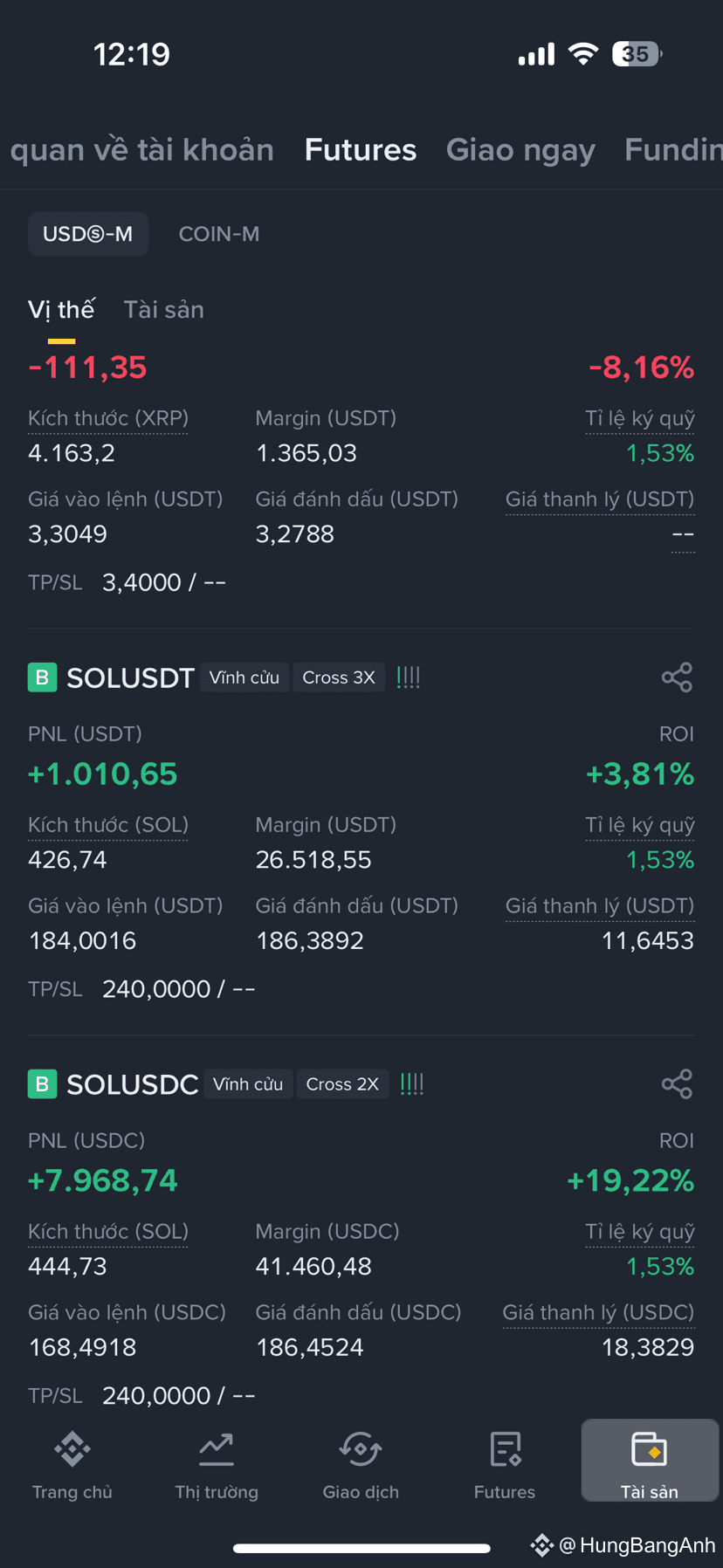Tap the share icon for SOLUSDC position

[677, 1084]
